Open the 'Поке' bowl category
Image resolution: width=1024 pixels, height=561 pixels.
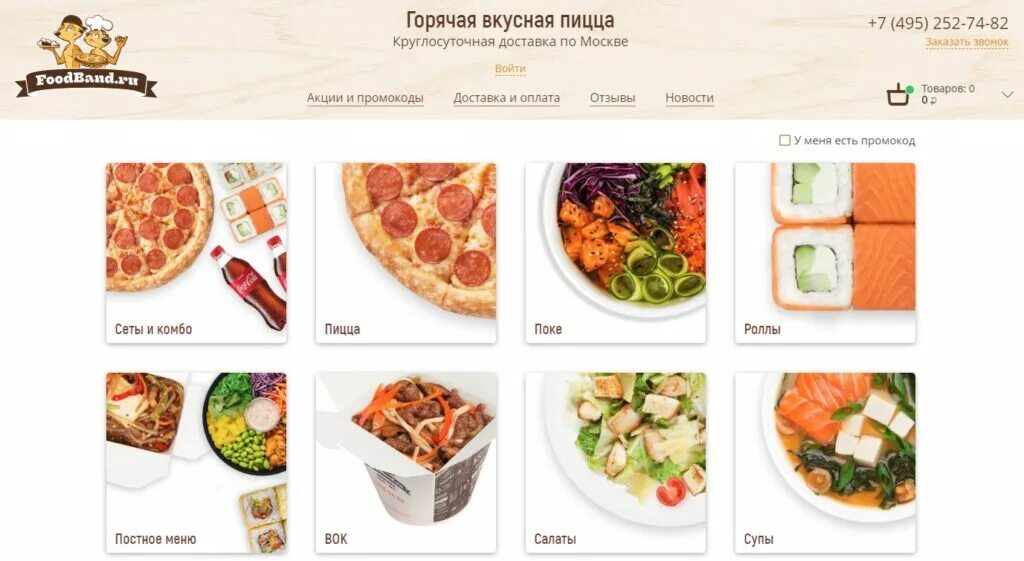click(615, 253)
